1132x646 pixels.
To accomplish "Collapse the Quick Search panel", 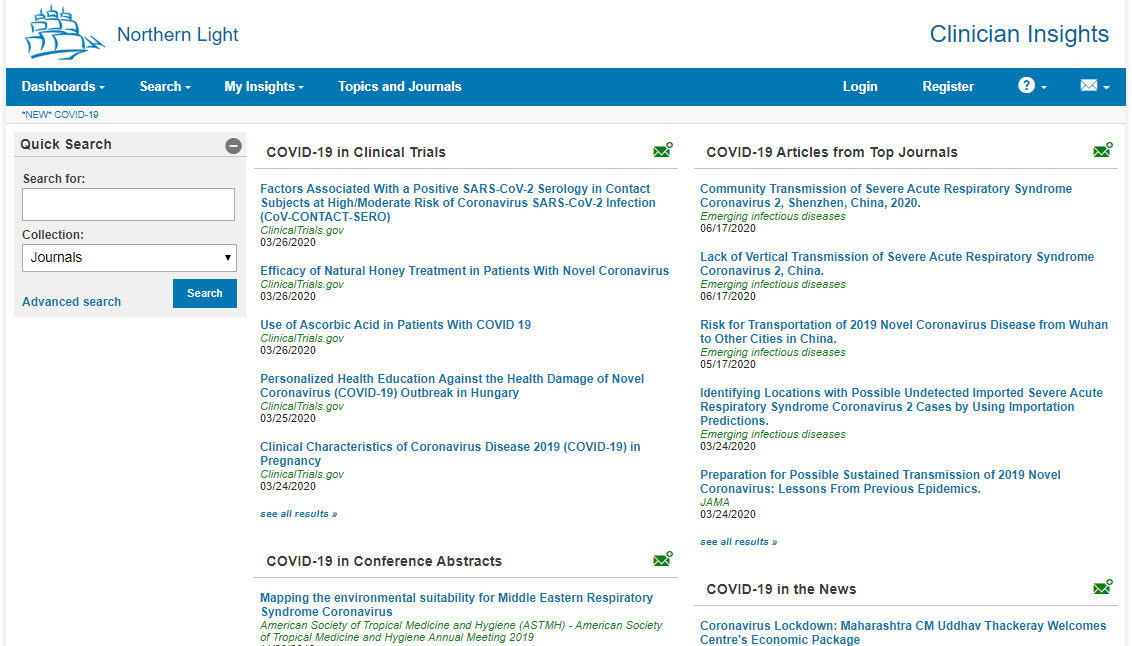I will 233,145.
